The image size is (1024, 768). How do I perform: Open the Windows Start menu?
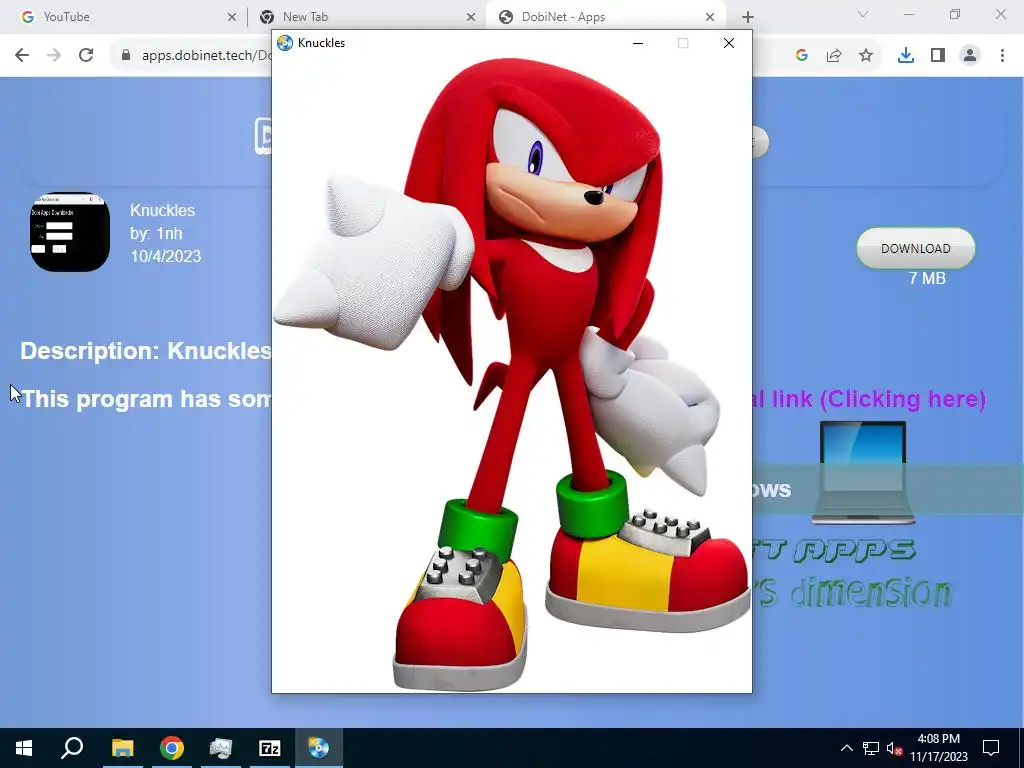tap(24, 748)
